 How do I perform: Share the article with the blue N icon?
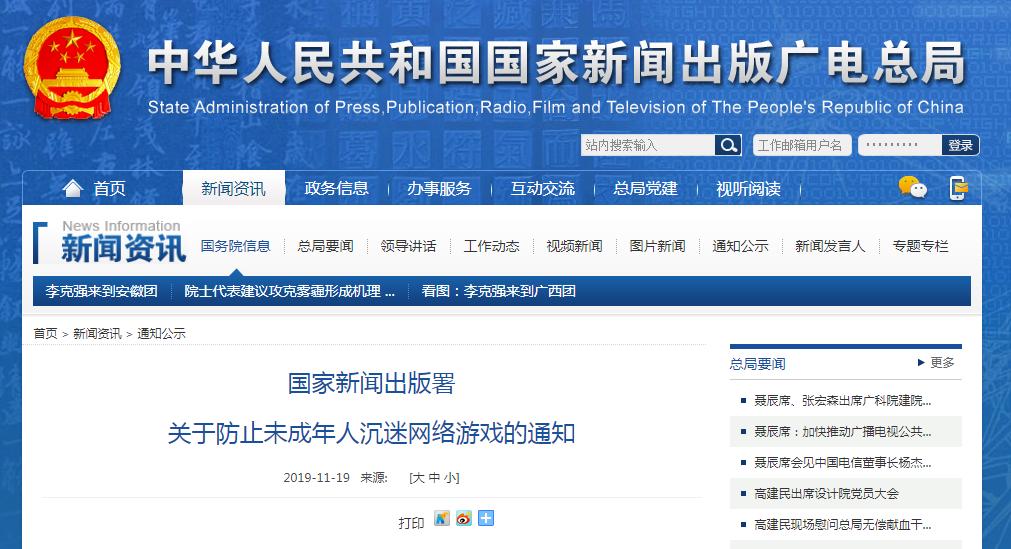click(442, 518)
